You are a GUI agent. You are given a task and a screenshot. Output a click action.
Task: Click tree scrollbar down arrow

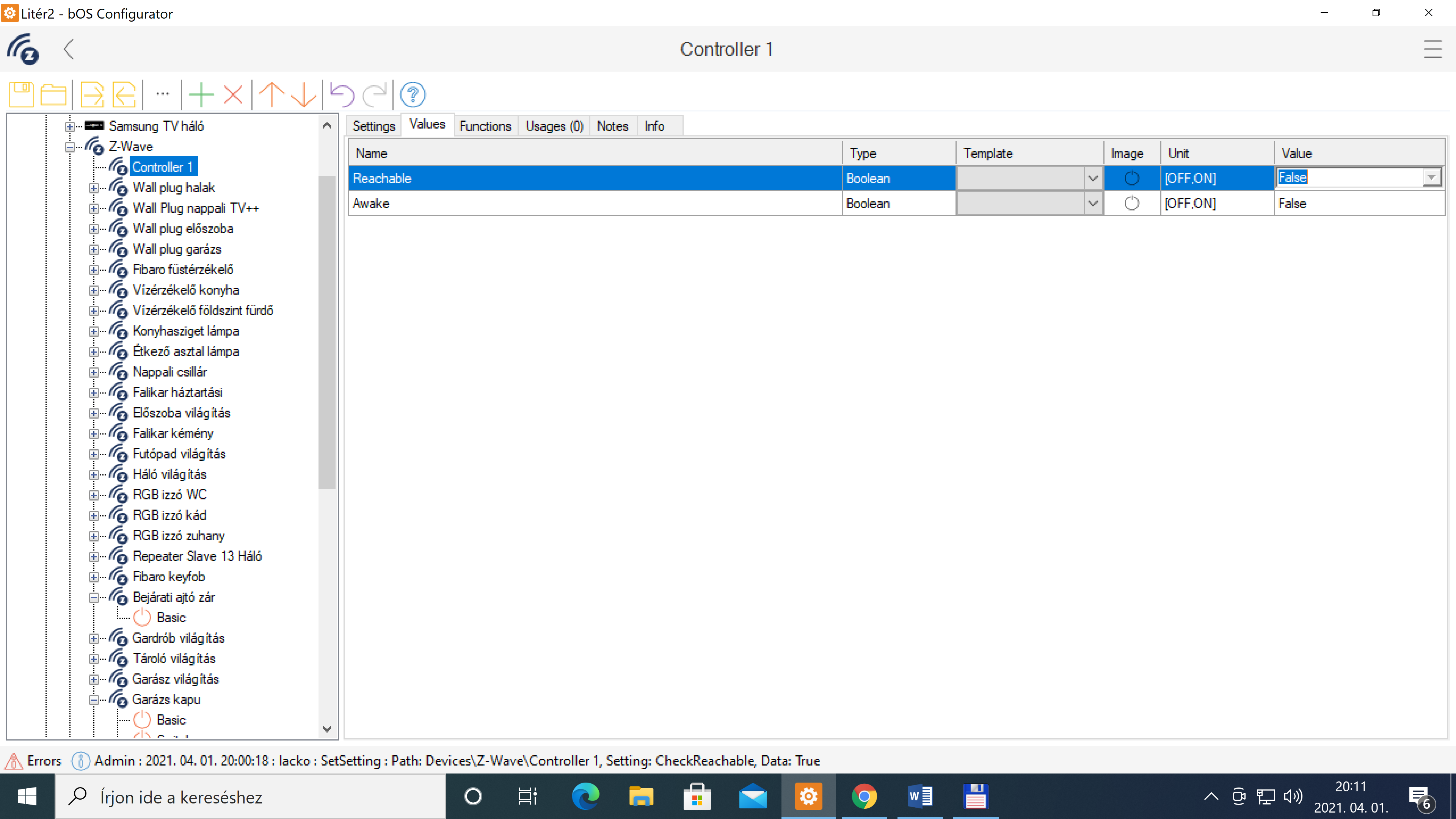point(327,728)
